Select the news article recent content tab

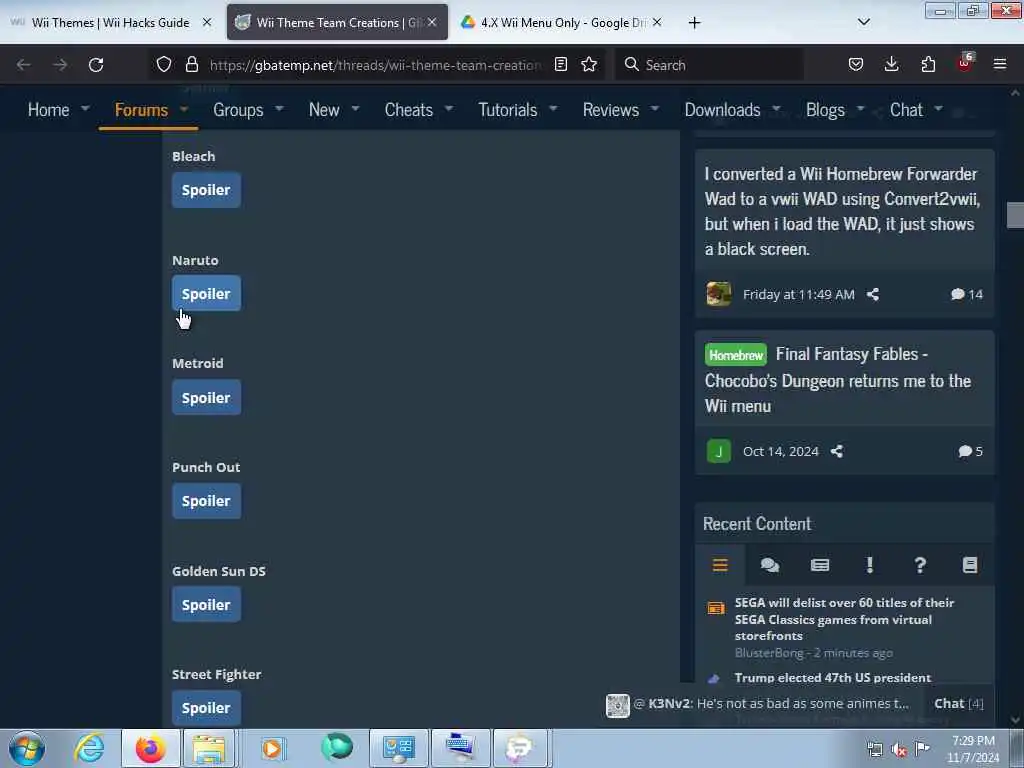tap(820, 565)
